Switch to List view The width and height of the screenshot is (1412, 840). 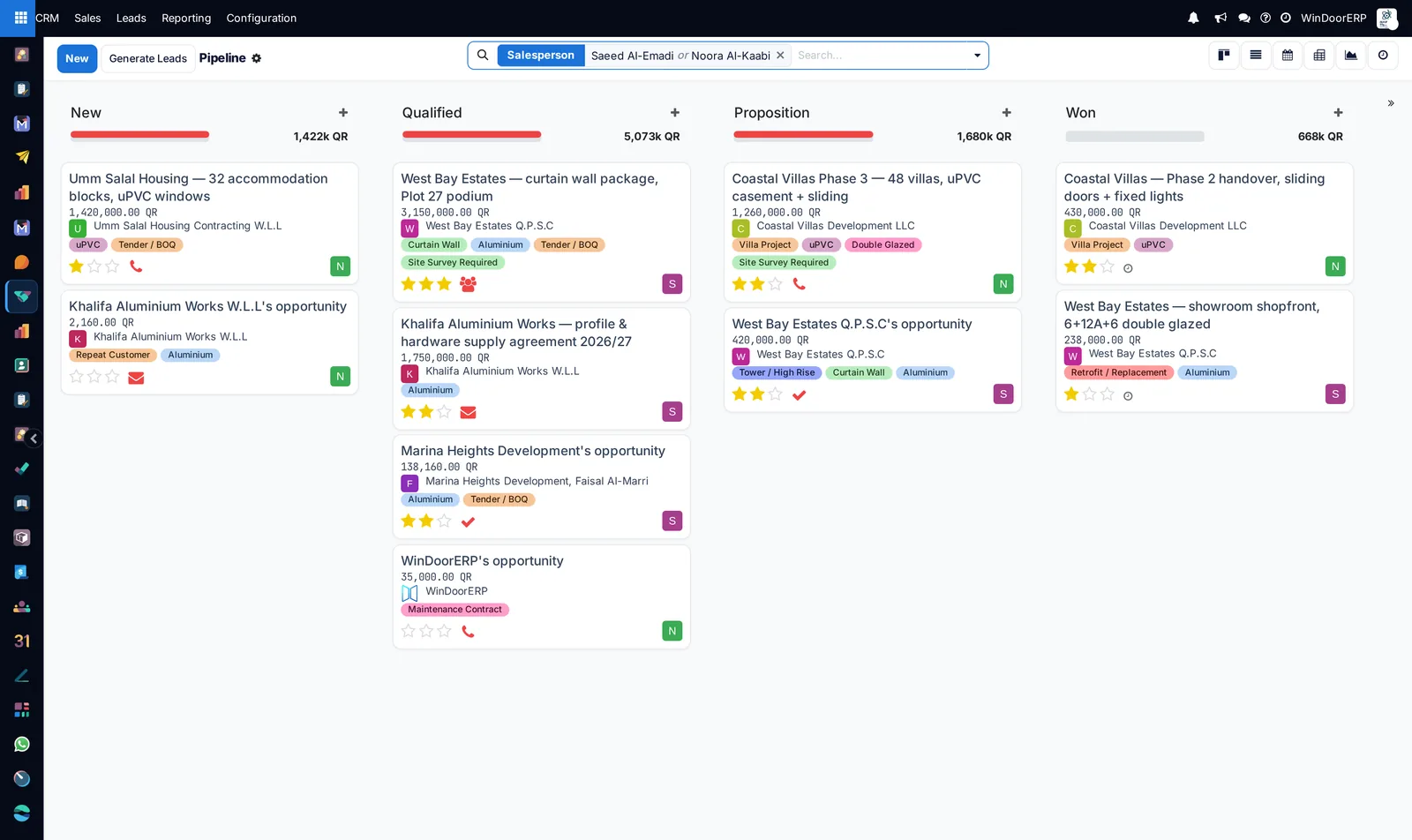(x=1256, y=55)
